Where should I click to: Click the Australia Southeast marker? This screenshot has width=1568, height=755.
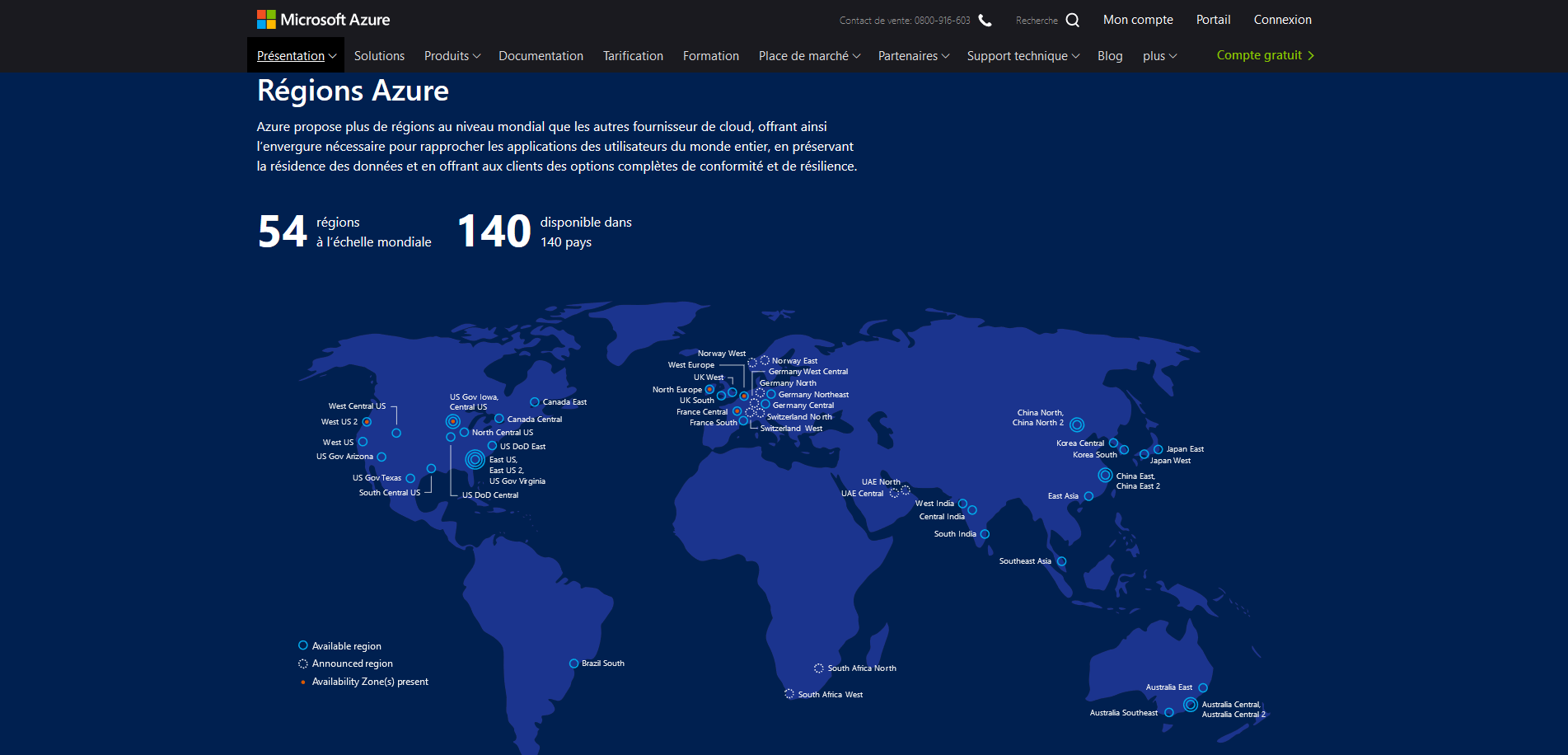[x=1168, y=713]
